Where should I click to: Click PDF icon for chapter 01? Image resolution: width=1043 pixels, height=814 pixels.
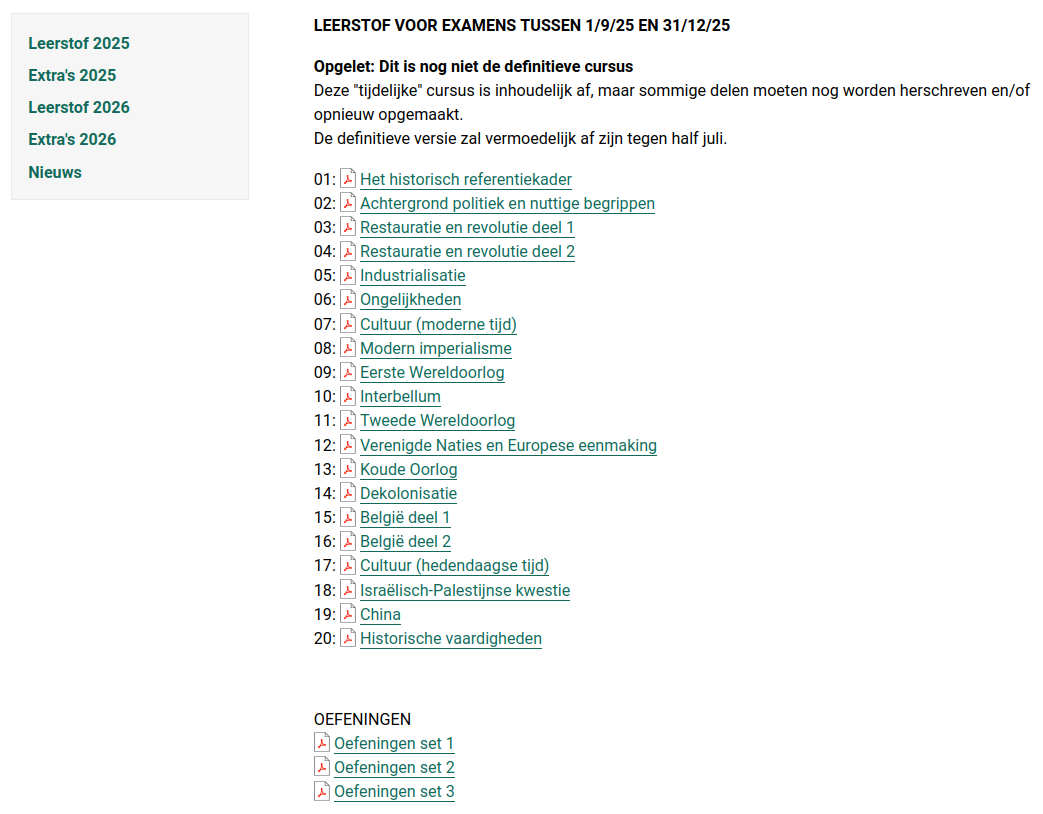tap(348, 178)
